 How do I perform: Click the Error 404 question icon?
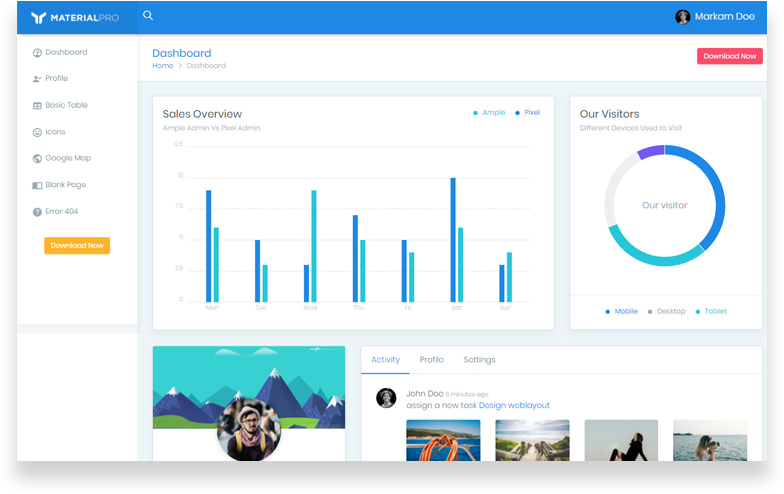pyautogui.click(x=37, y=211)
